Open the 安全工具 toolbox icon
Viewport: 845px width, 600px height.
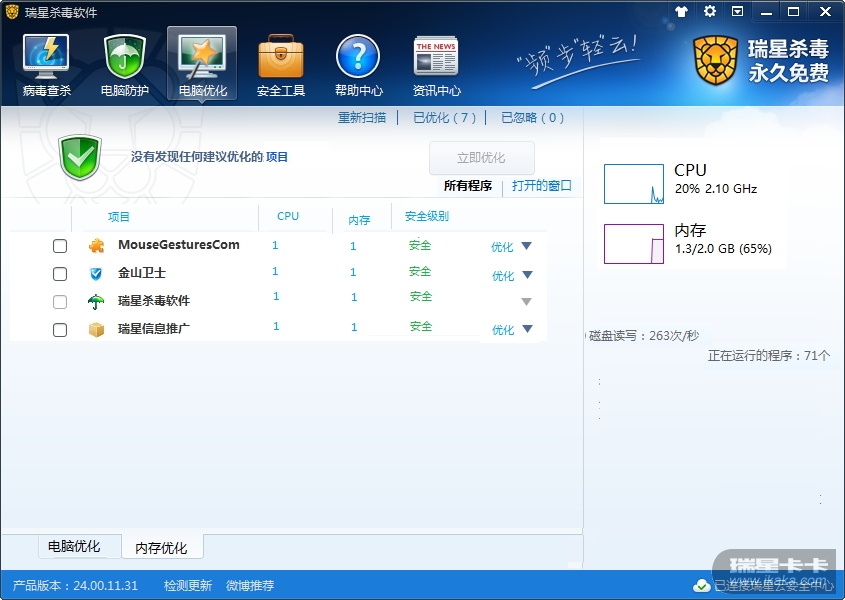281,57
